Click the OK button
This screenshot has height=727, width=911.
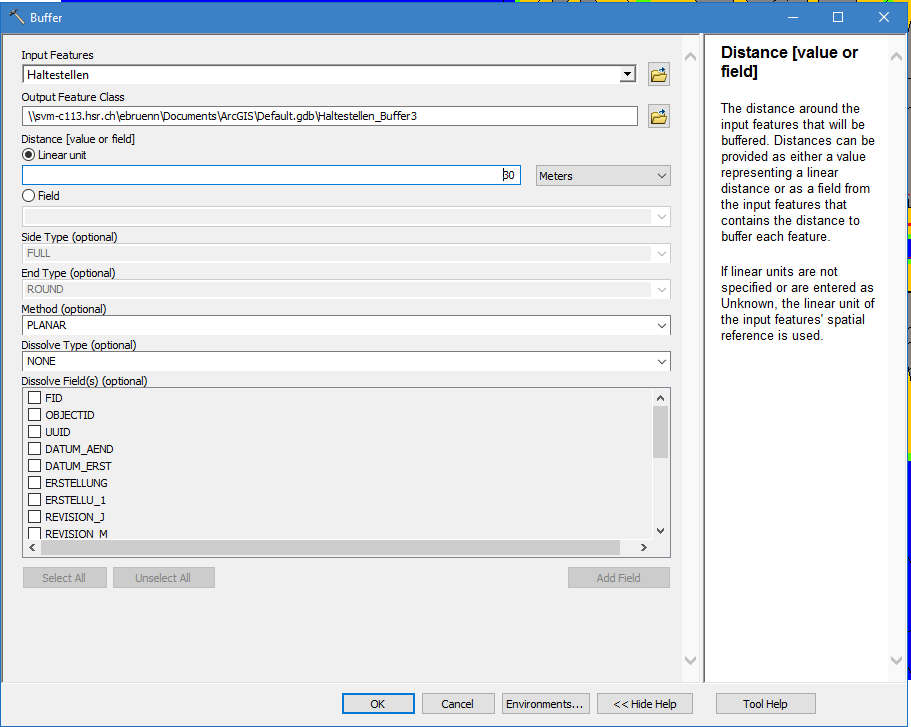click(377, 704)
